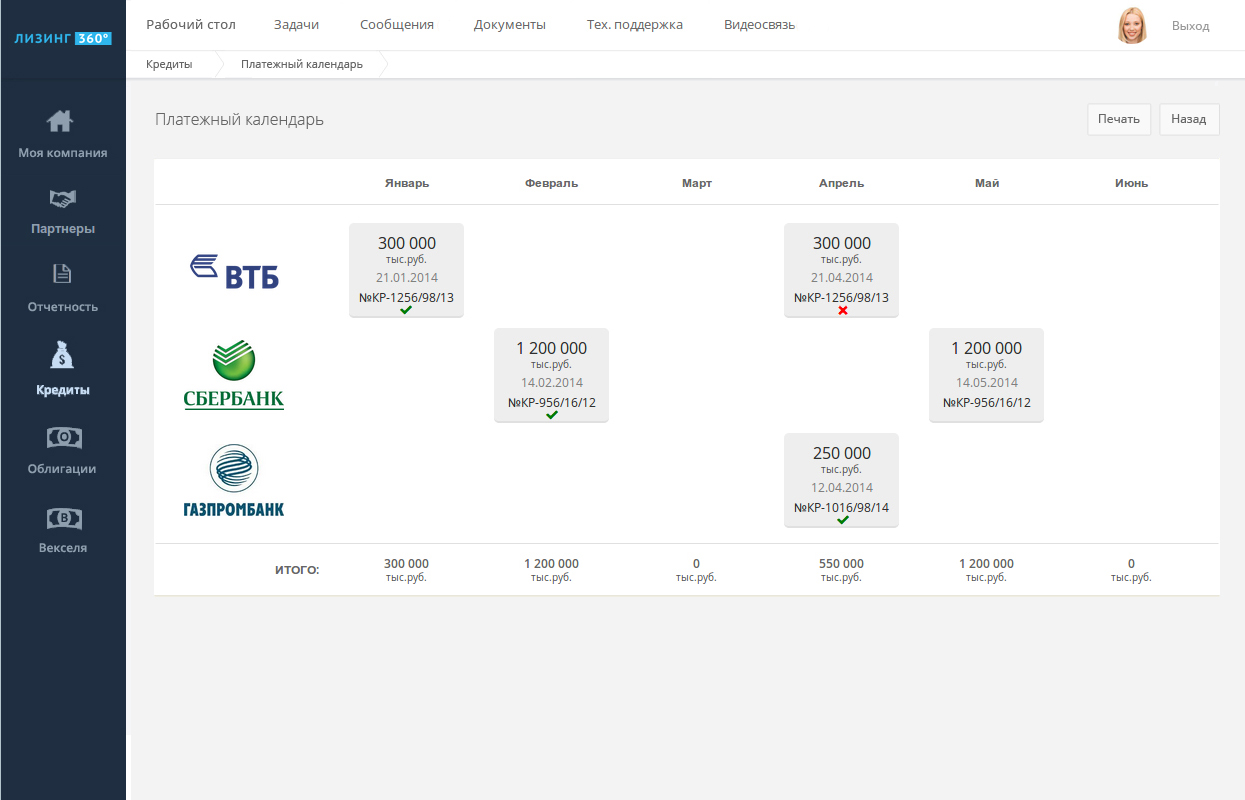The height and width of the screenshot is (800, 1245).
Task: Click green checkmark on 14.02.2014 payment
Action: 552,415
